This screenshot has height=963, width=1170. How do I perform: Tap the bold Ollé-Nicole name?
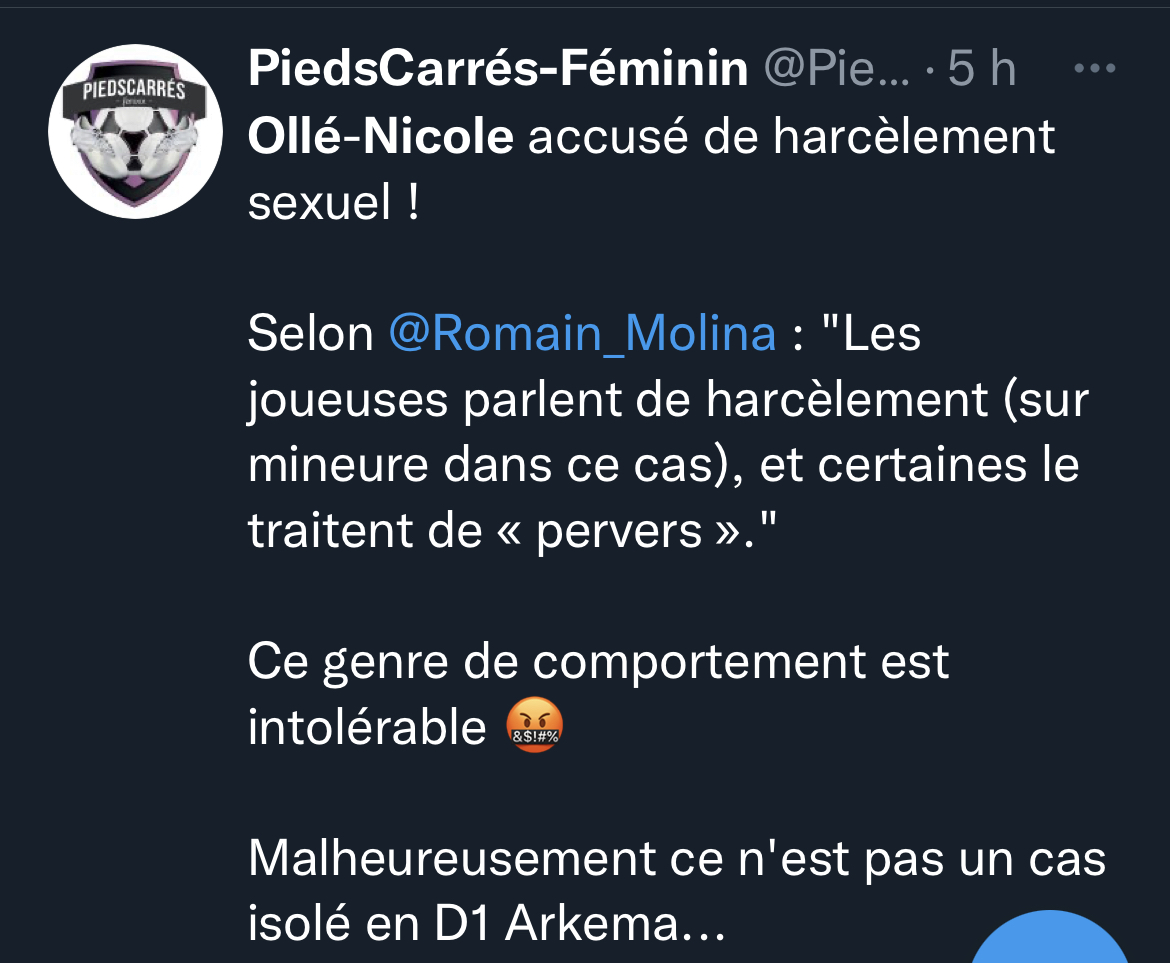(x=381, y=137)
